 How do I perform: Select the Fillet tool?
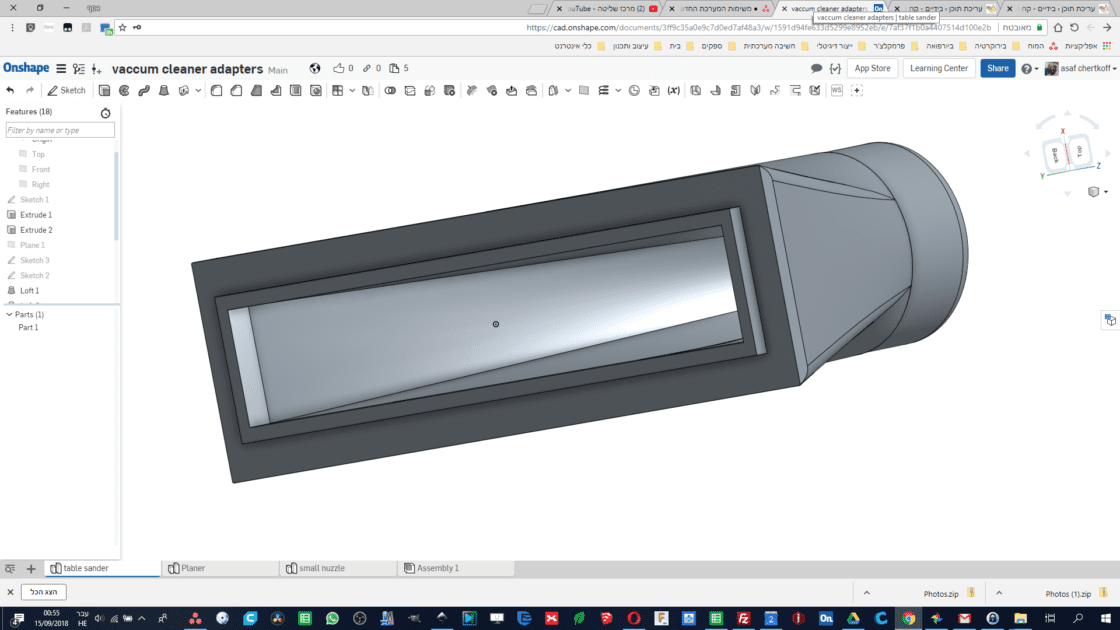[x=216, y=91]
